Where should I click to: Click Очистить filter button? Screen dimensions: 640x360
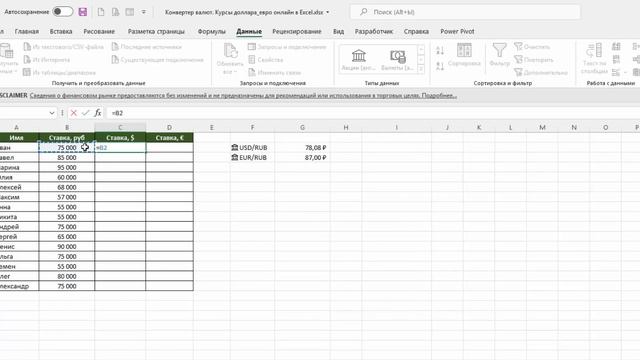click(x=532, y=47)
